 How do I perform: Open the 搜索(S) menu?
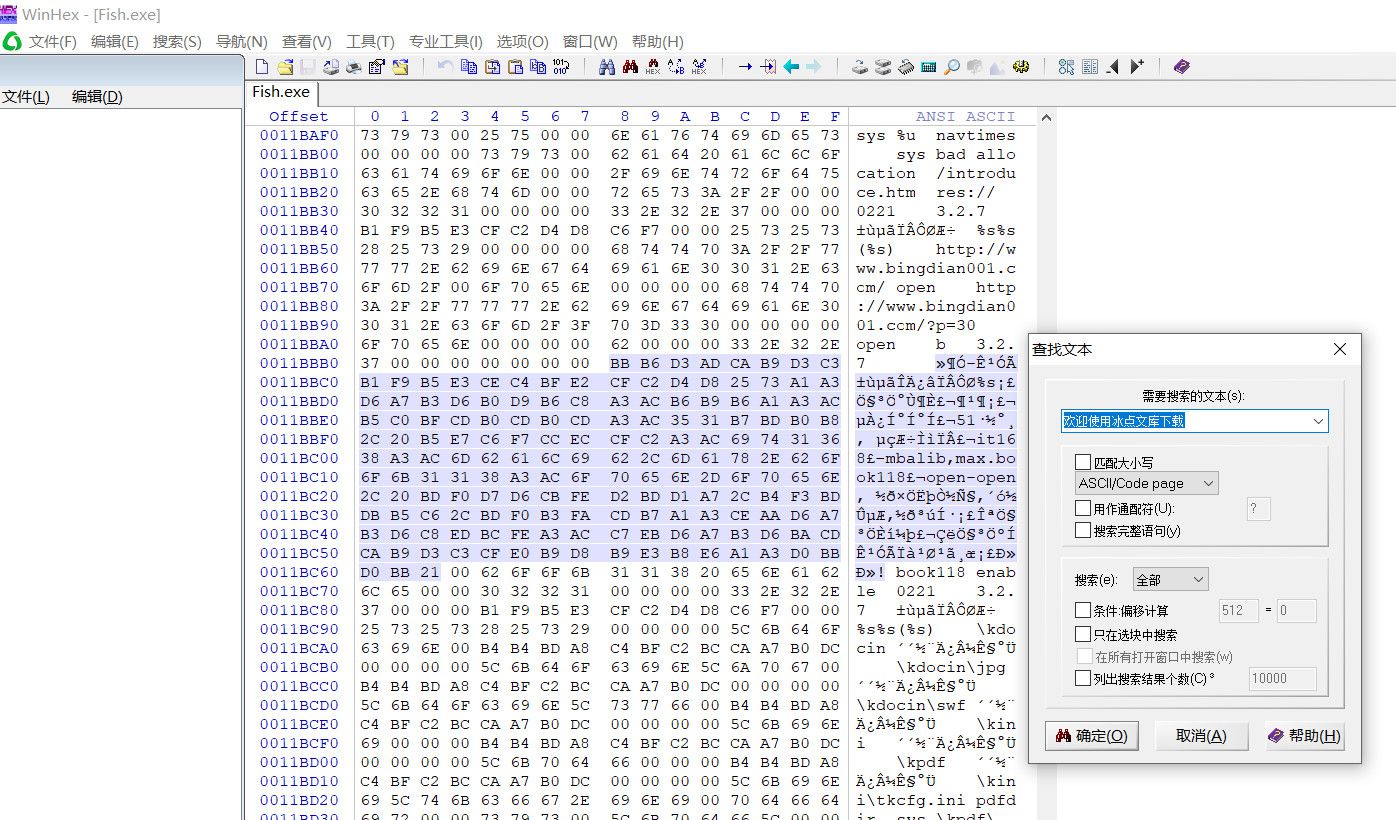coord(177,41)
